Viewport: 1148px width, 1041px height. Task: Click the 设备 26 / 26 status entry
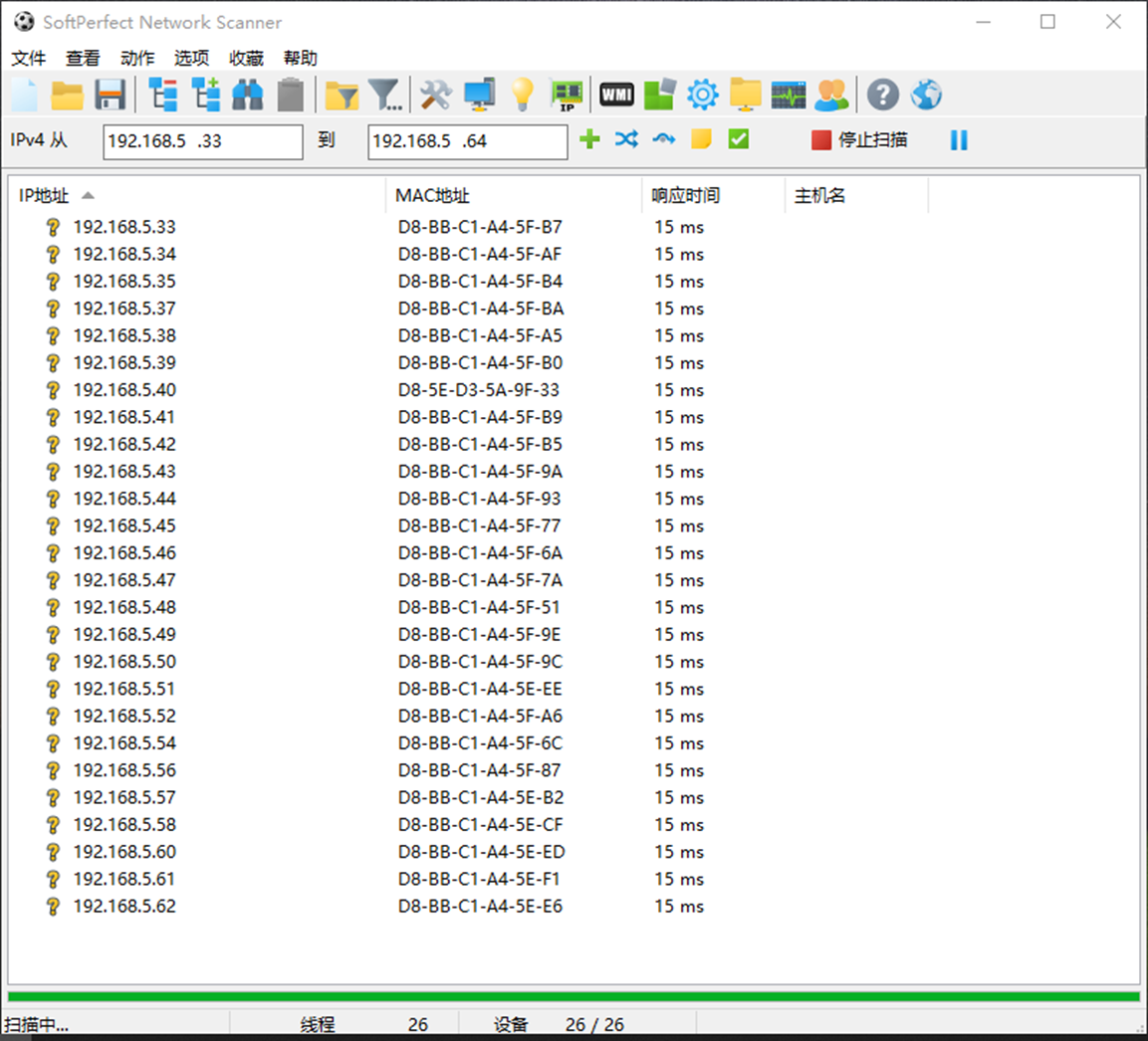click(559, 1025)
